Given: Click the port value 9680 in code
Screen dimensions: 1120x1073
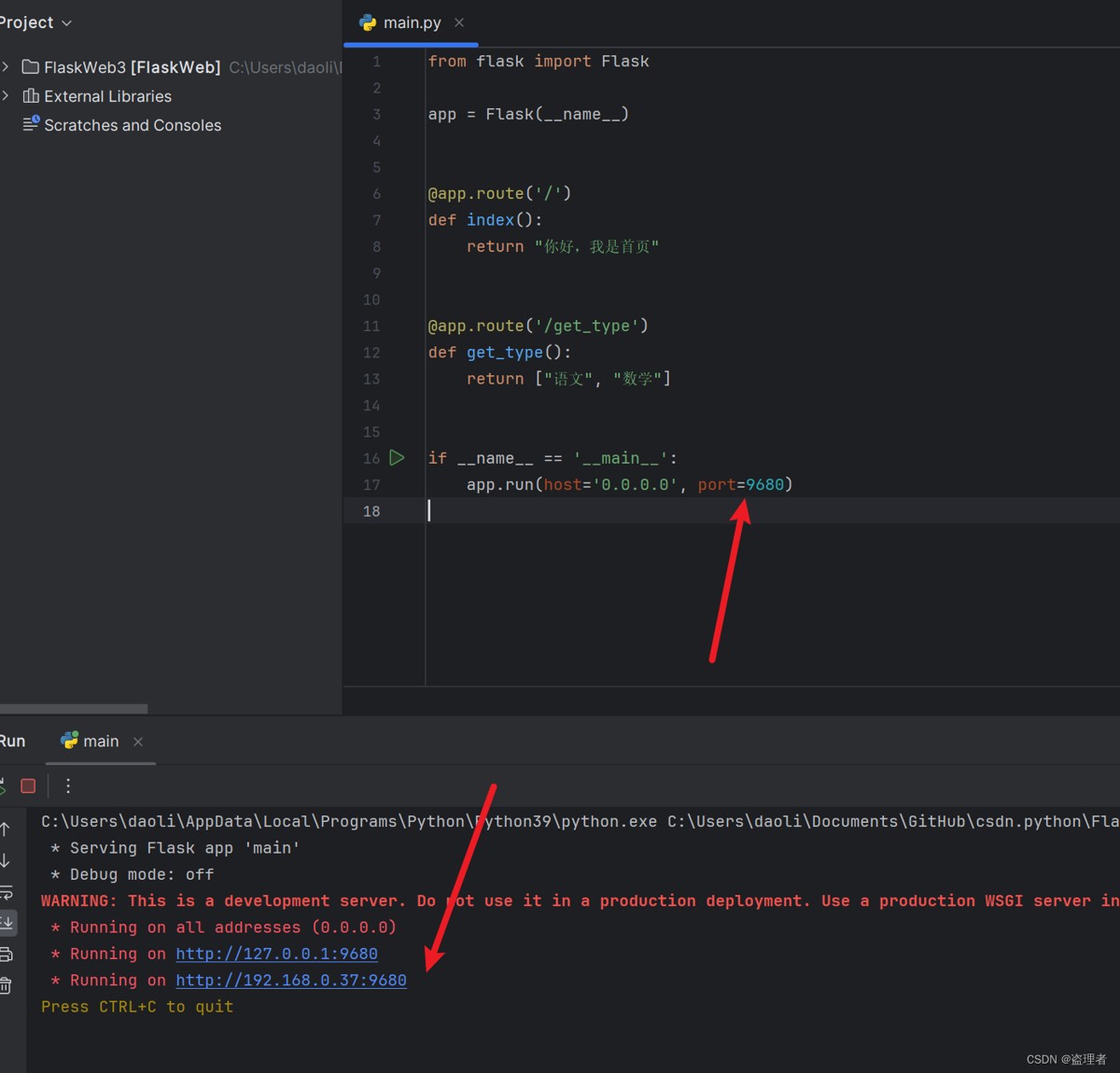Looking at the screenshot, I should click(x=764, y=484).
